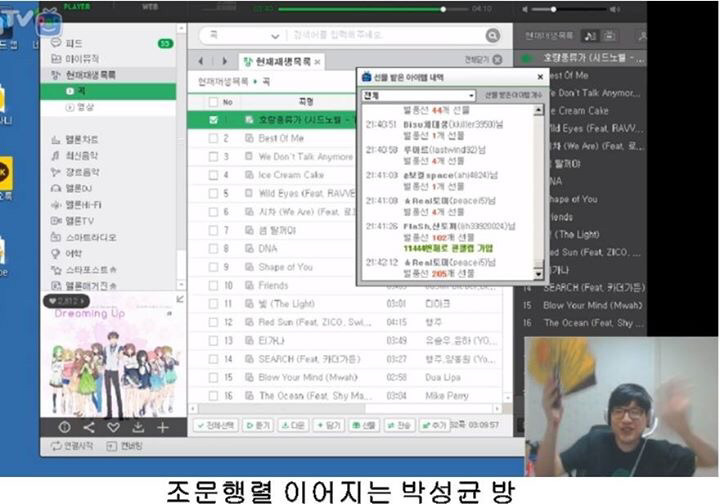The image size is (720, 504).
Task: Open 멜론DJ in the sidebar
Action: [x=71, y=188]
